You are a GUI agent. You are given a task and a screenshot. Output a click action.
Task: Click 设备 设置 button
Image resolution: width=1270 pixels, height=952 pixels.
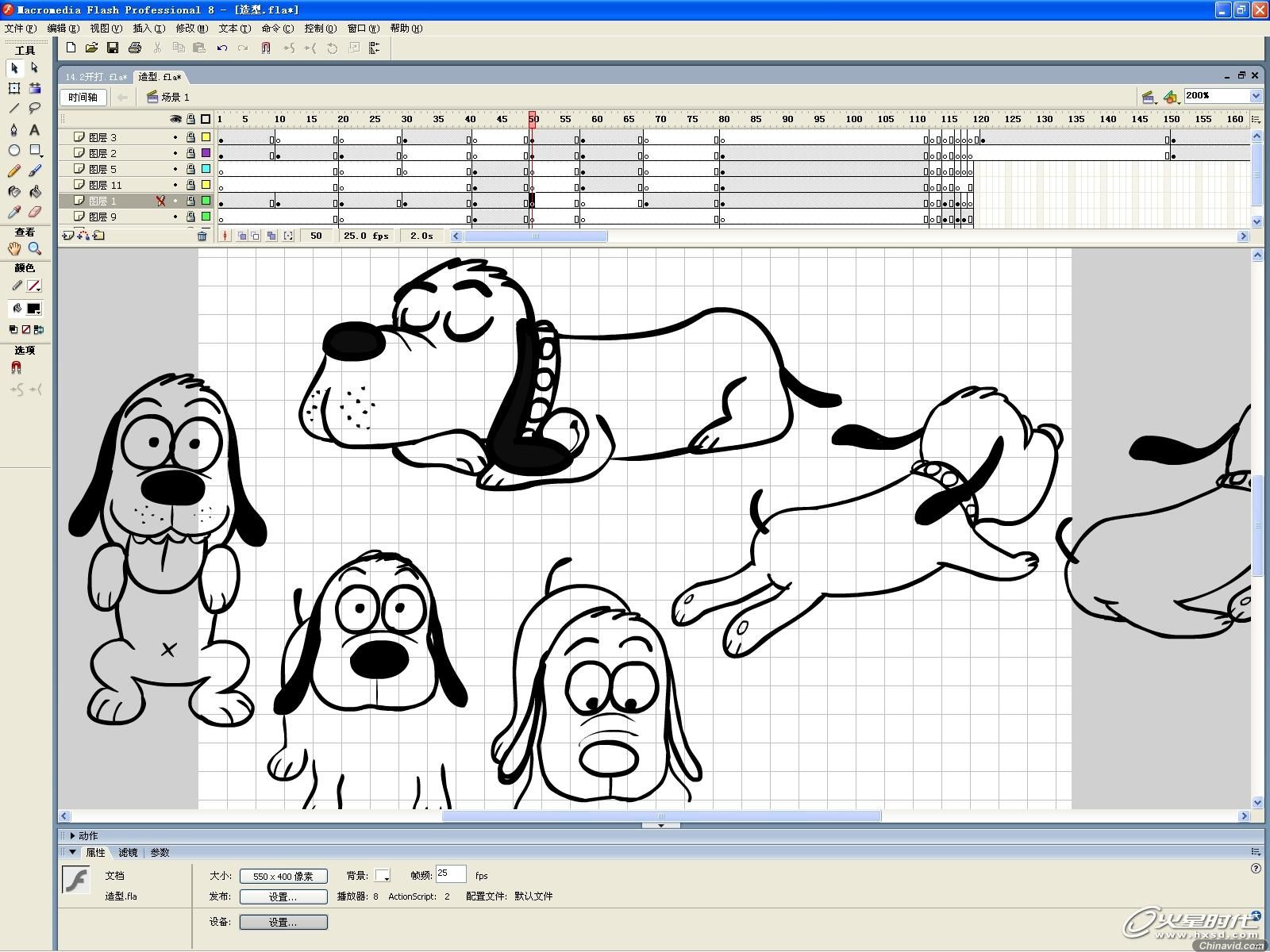(x=283, y=922)
